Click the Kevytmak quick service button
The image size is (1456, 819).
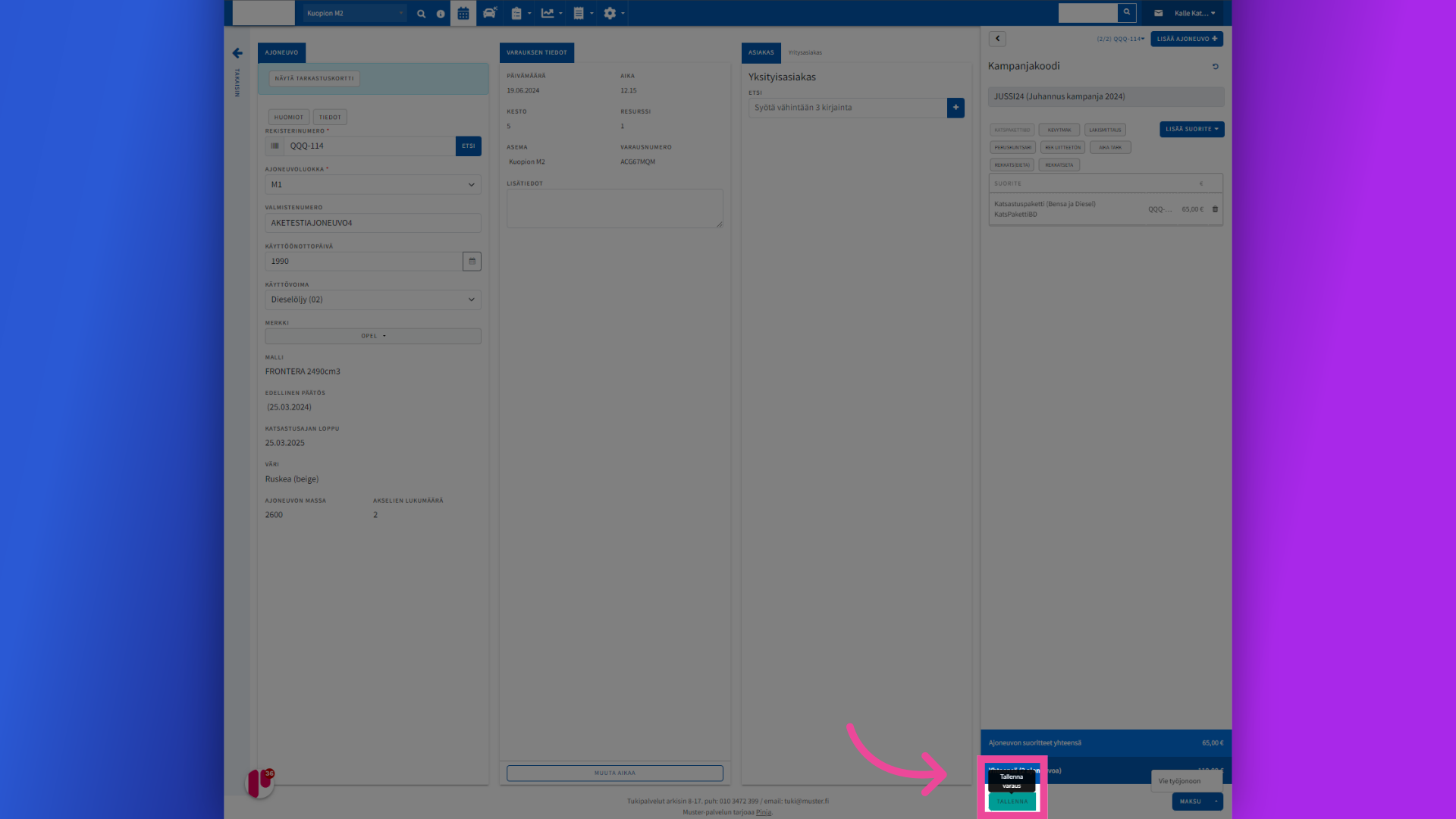point(1059,130)
